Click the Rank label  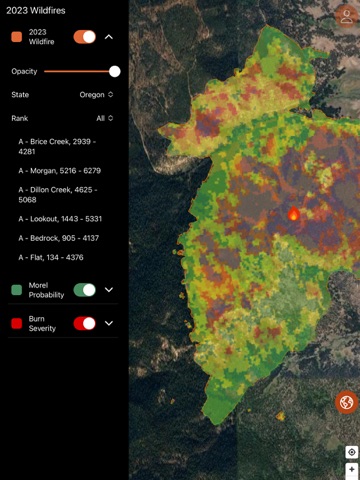tap(20, 118)
